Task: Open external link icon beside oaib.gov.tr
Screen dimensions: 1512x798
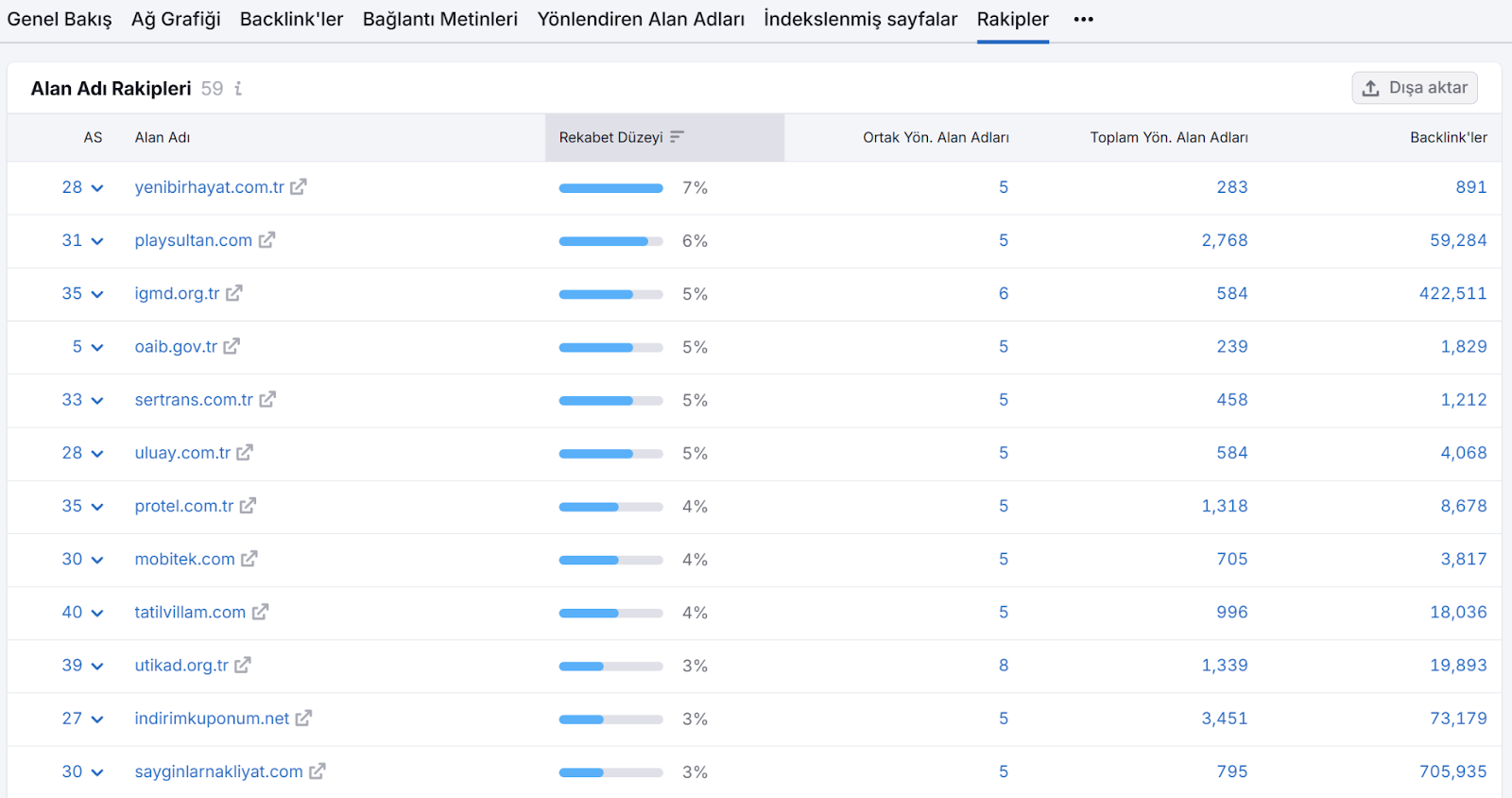Action: 232,346
